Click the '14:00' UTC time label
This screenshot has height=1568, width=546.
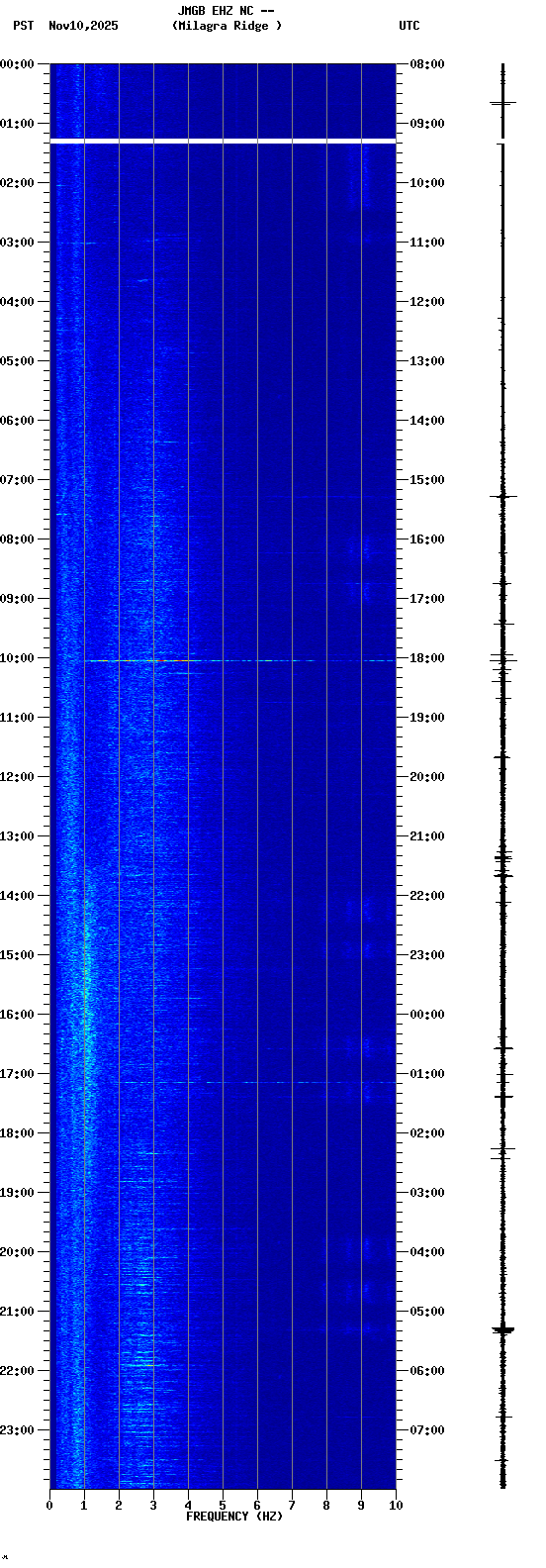point(427,421)
